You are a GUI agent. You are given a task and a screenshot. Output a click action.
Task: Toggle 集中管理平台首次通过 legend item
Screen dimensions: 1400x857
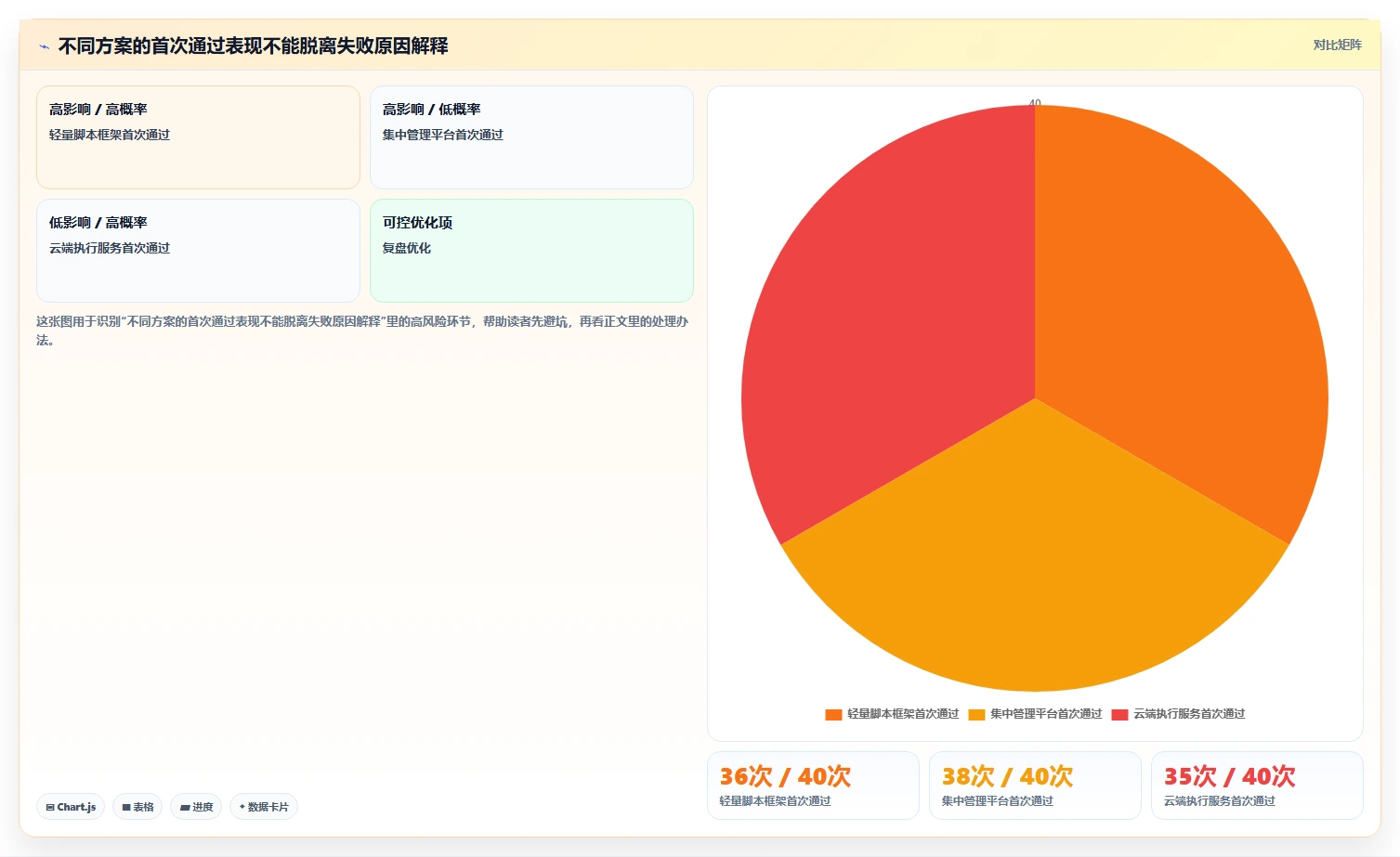pyautogui.click(x=1035, y=714)
